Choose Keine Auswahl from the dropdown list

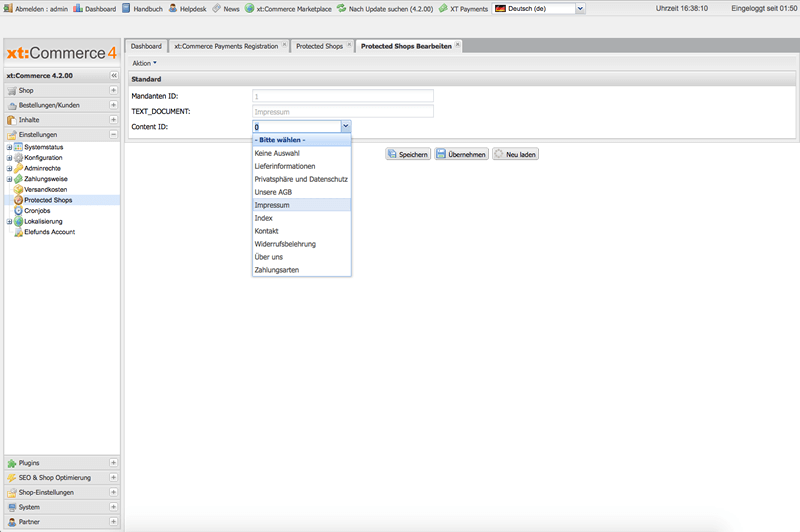point(302,153)
